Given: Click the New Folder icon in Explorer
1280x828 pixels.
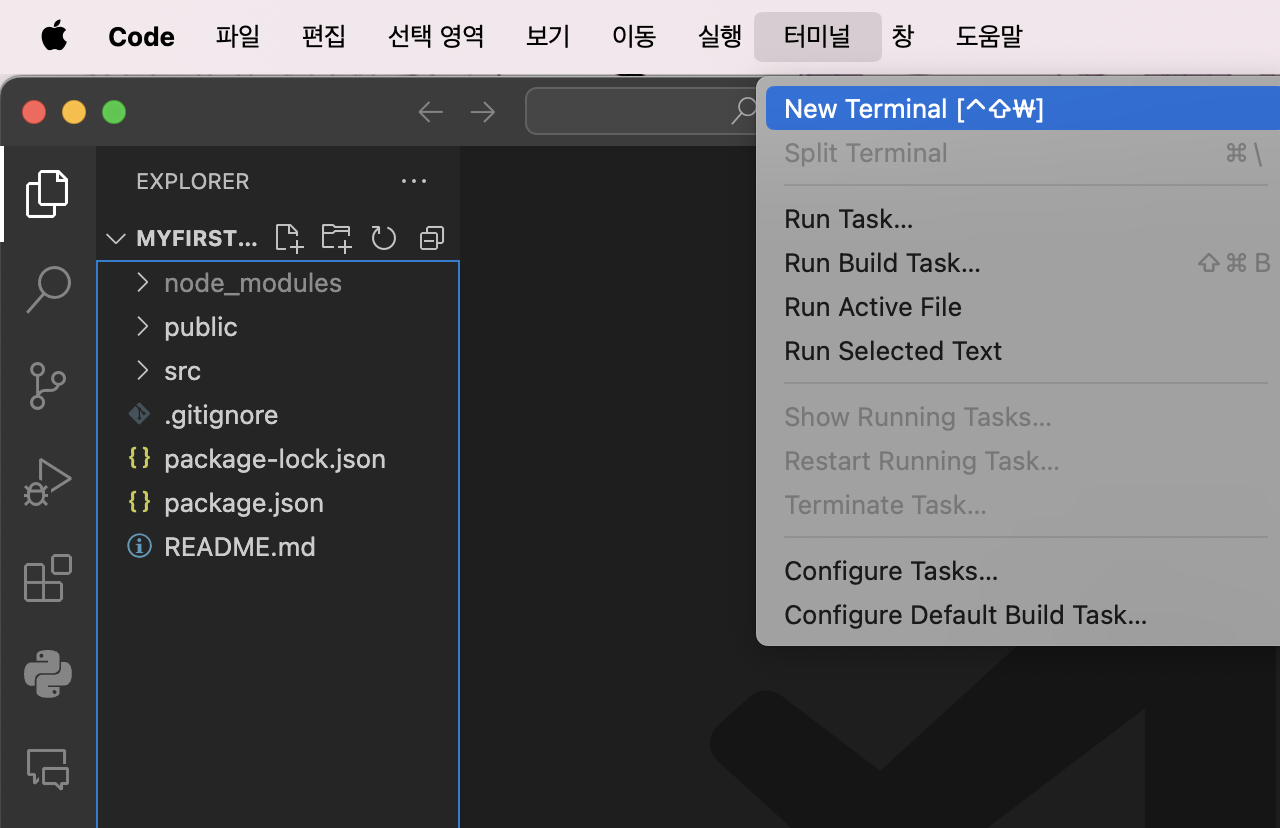Looking at the screenshot, I should pyautogui.click(x=336, y=238).
